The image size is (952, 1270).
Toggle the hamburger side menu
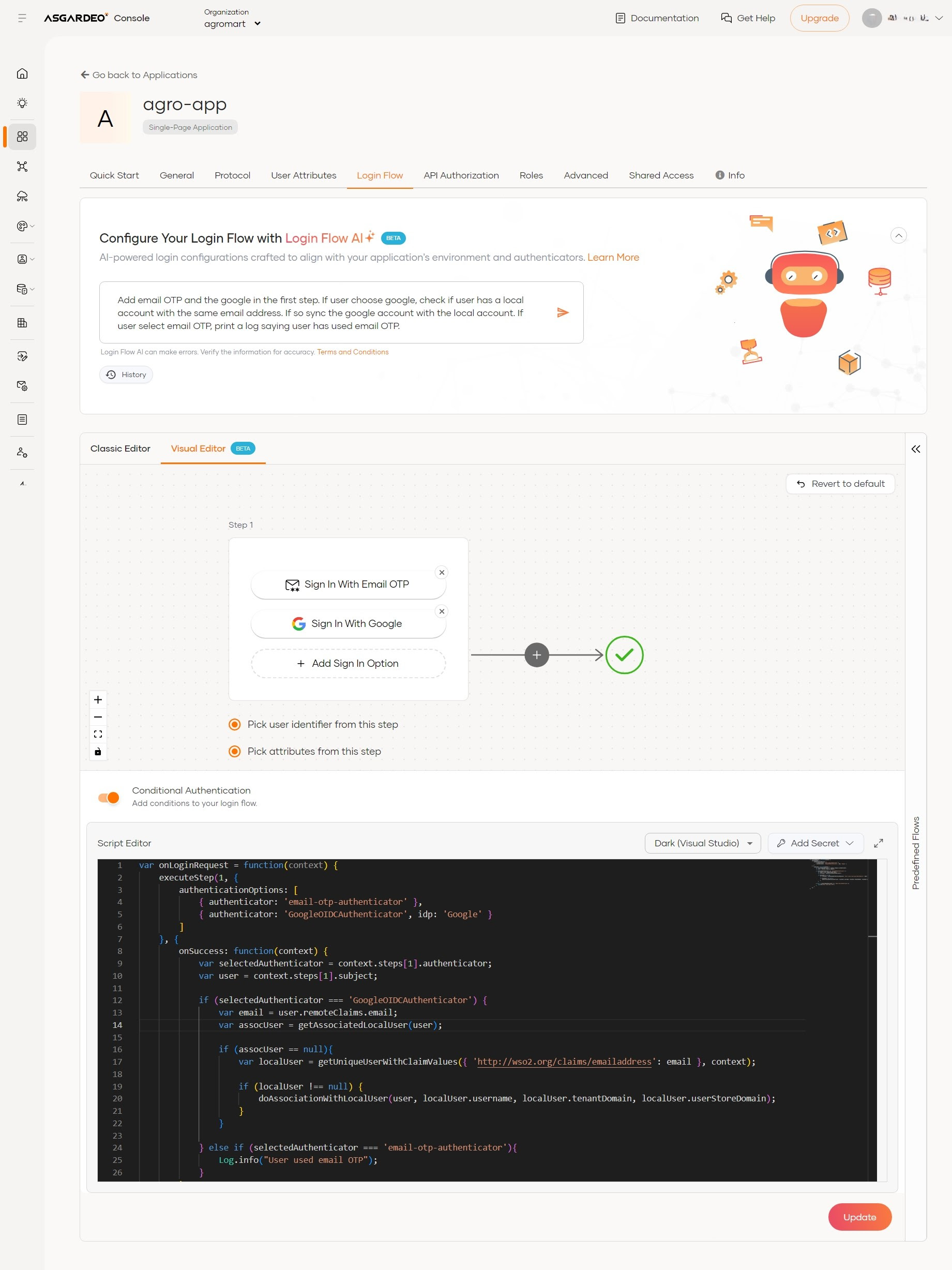tap(22, 19)
